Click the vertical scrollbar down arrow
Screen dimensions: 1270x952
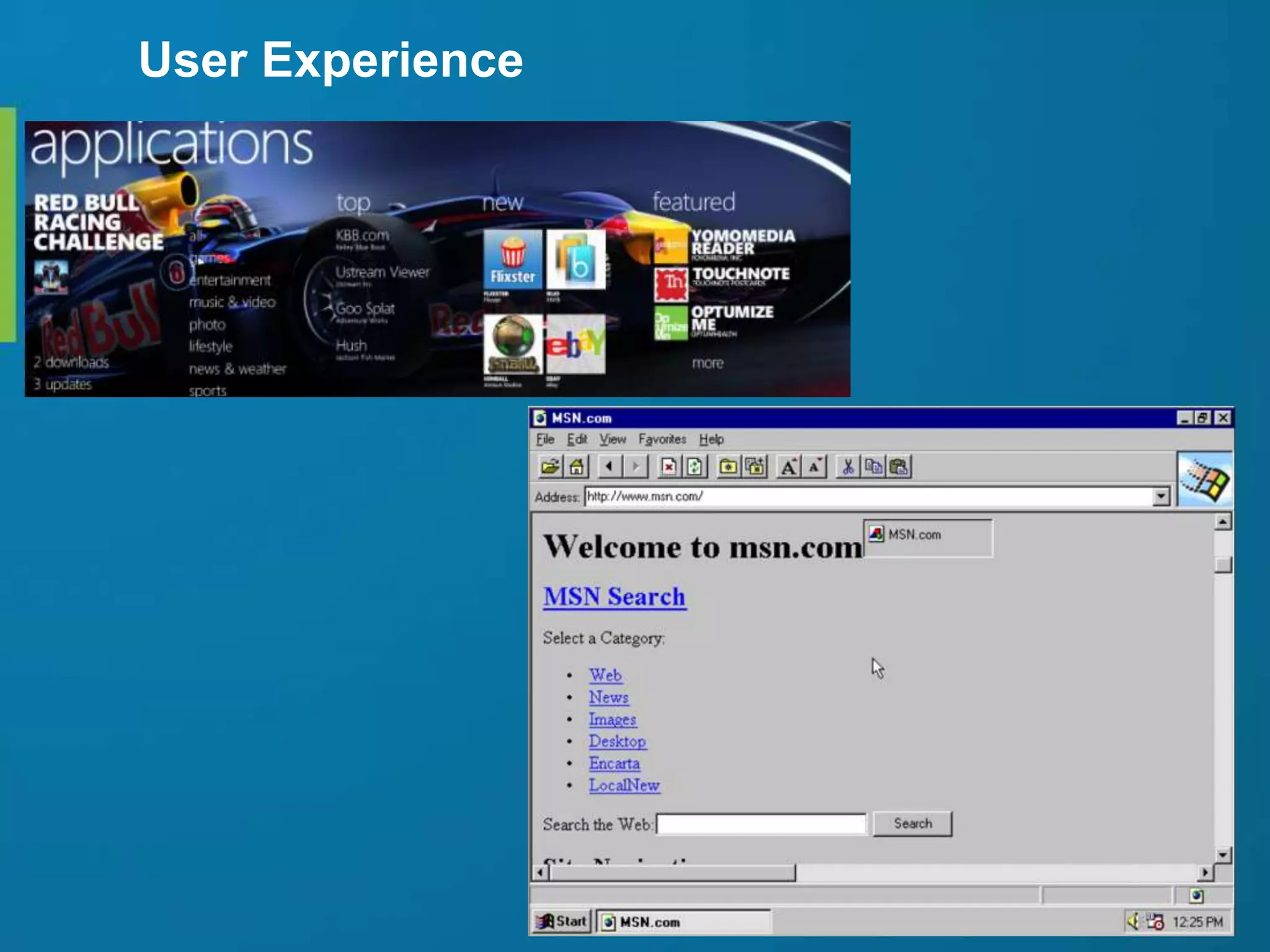coord(1222,855)
